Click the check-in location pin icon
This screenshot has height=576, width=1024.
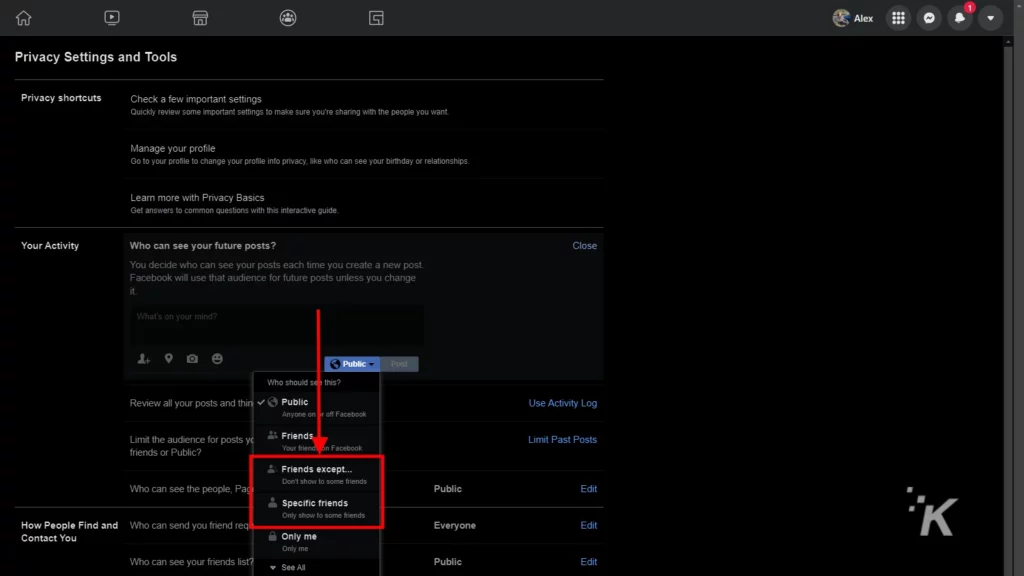coord(168,359)
